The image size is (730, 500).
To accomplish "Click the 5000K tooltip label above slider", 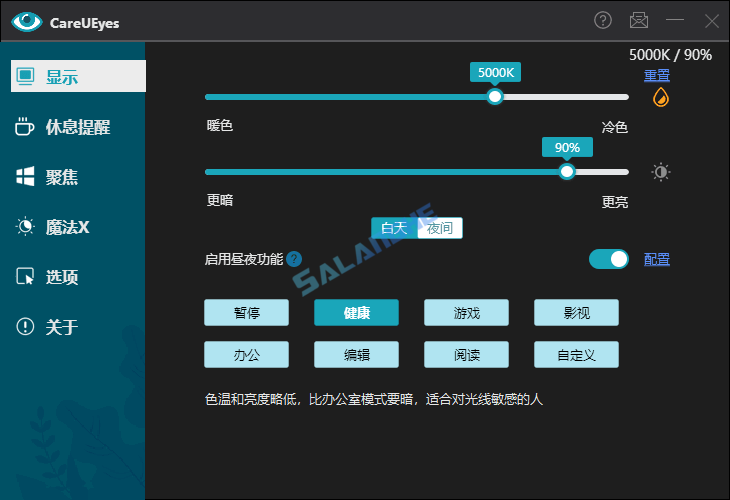I will tap(495, 72).
